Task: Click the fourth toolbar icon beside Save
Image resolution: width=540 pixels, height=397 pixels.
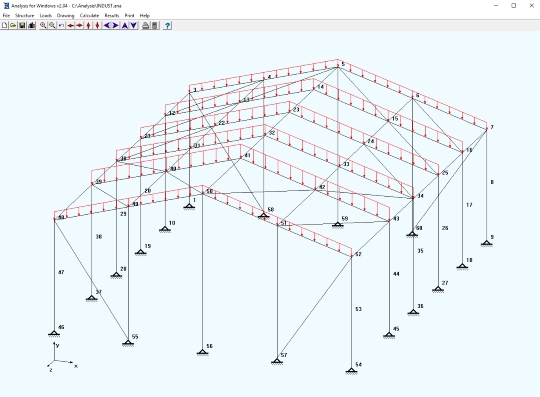Action: pyautogui.click(x=32, y=25)
